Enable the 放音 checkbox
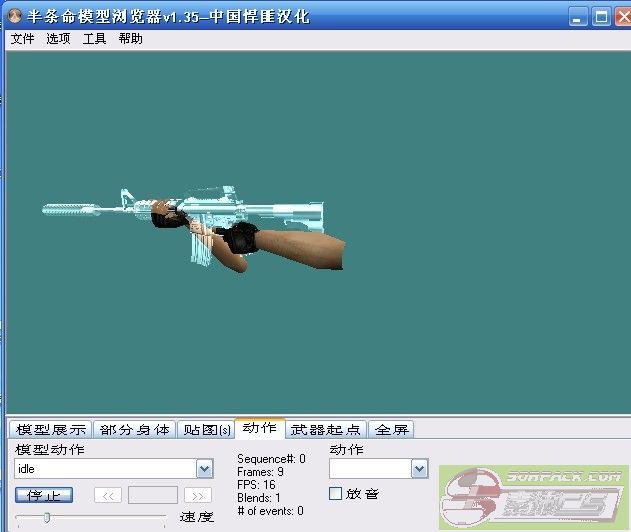 click(x=336, y=493)
